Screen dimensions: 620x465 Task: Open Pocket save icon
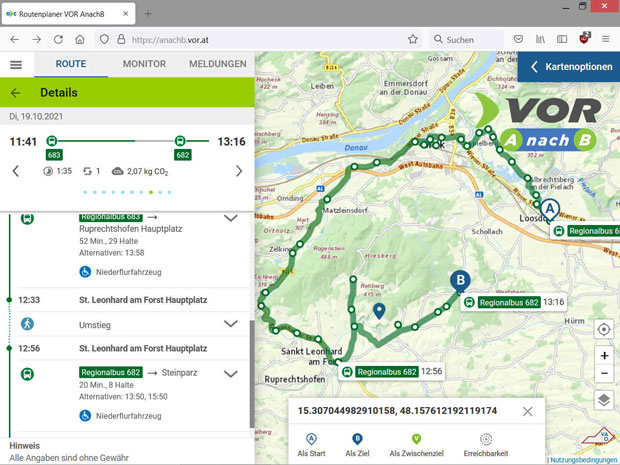tap(518, 39)
